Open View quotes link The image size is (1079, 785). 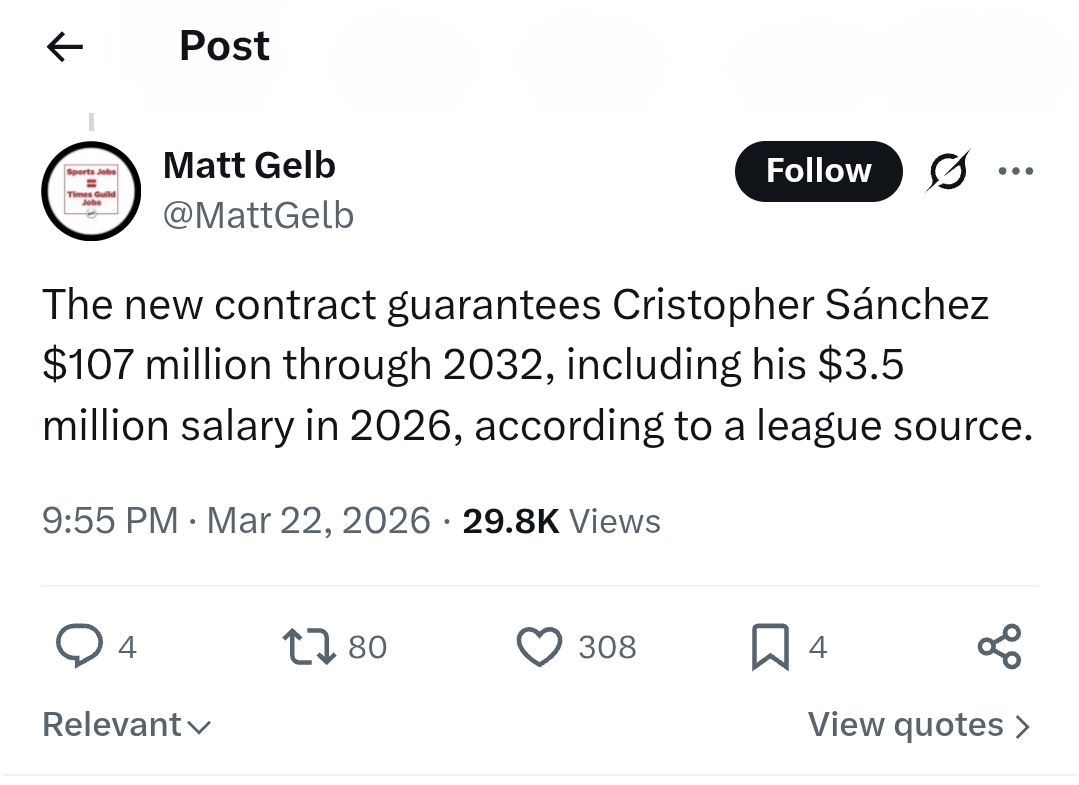click(x=918, y=725)
